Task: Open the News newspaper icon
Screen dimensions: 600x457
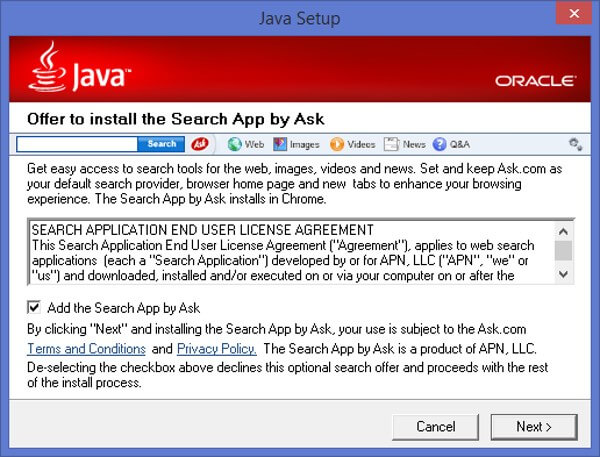Action: pyautogui.click(x=391, y=144)
